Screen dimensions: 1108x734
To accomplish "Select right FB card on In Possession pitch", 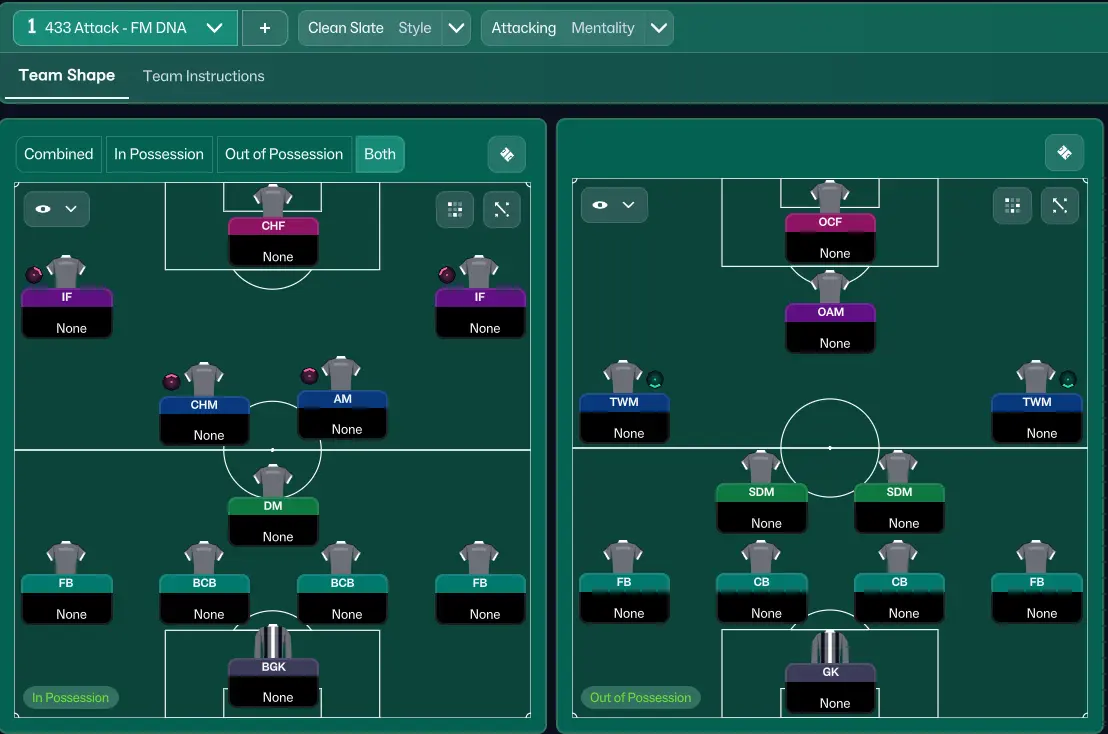I will pos(481,599).
